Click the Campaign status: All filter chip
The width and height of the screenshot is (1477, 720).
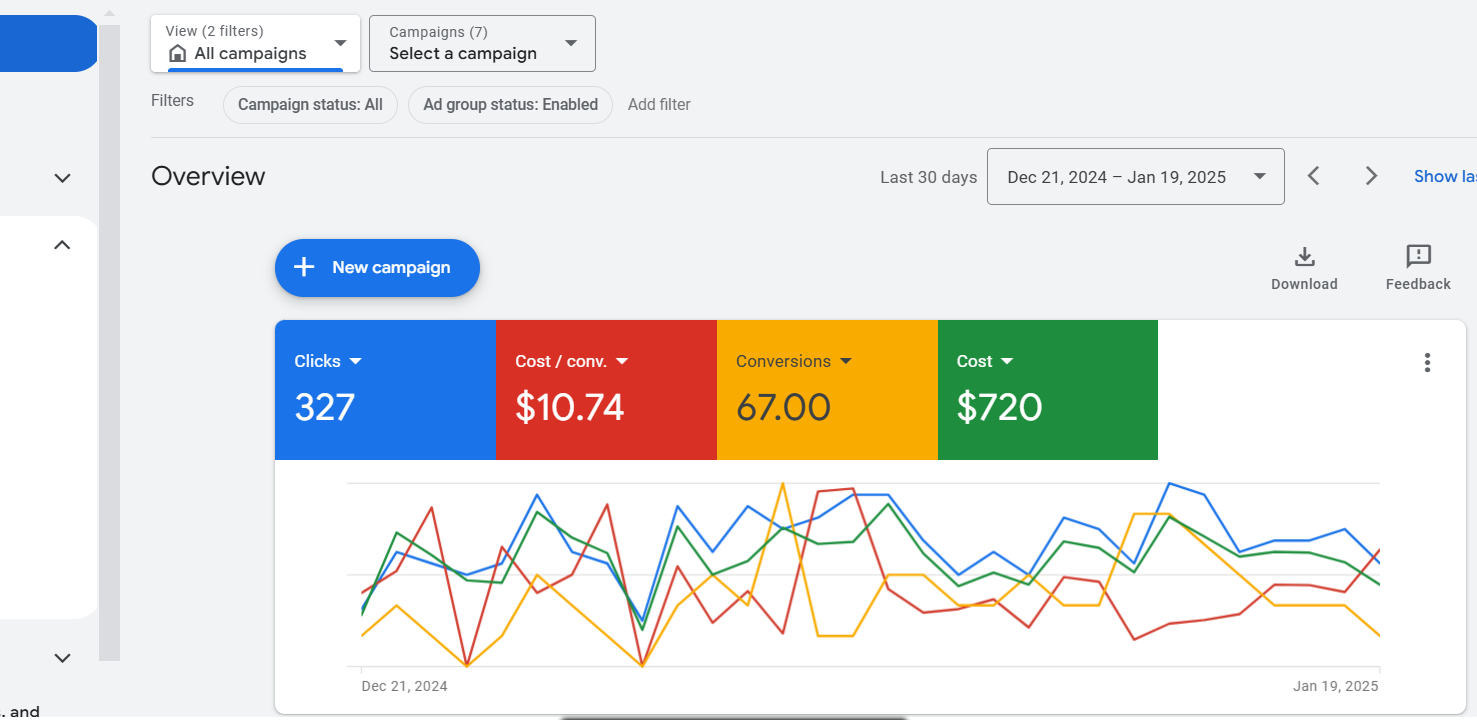point(310,105)
